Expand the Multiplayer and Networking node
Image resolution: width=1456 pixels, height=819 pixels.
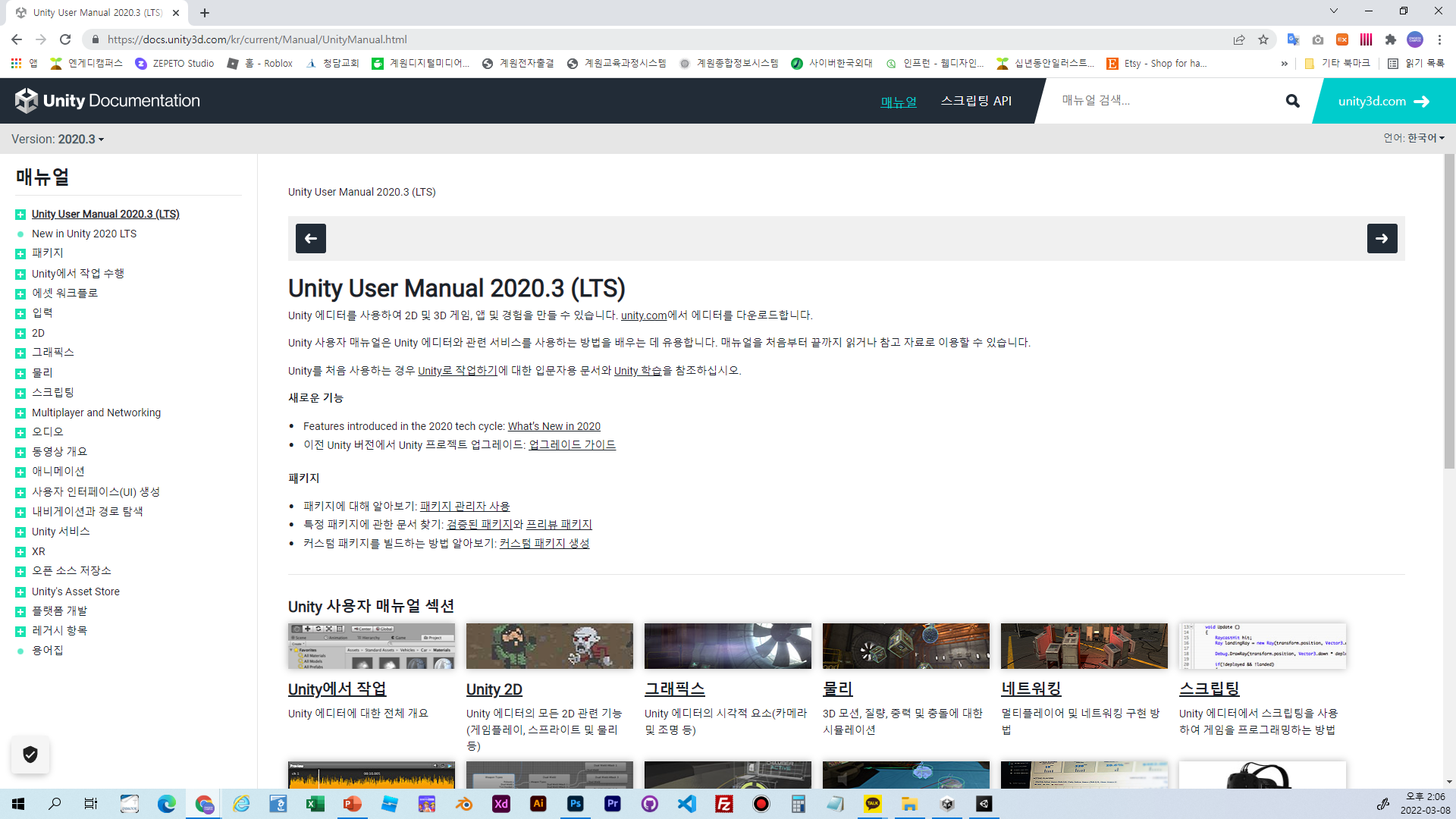[20, 413]
